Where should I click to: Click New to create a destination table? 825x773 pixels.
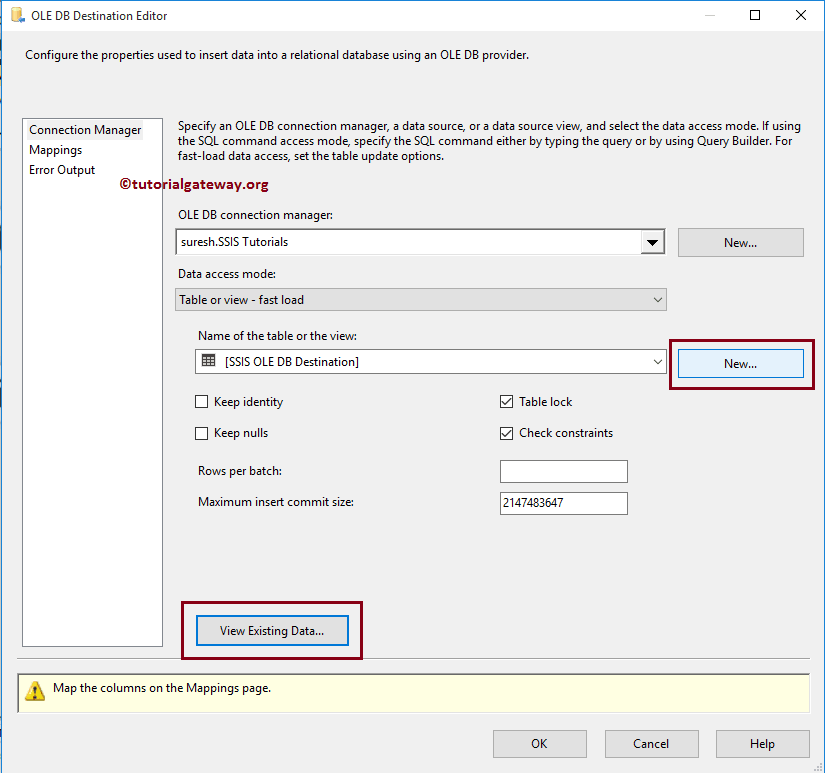(740, 363)
